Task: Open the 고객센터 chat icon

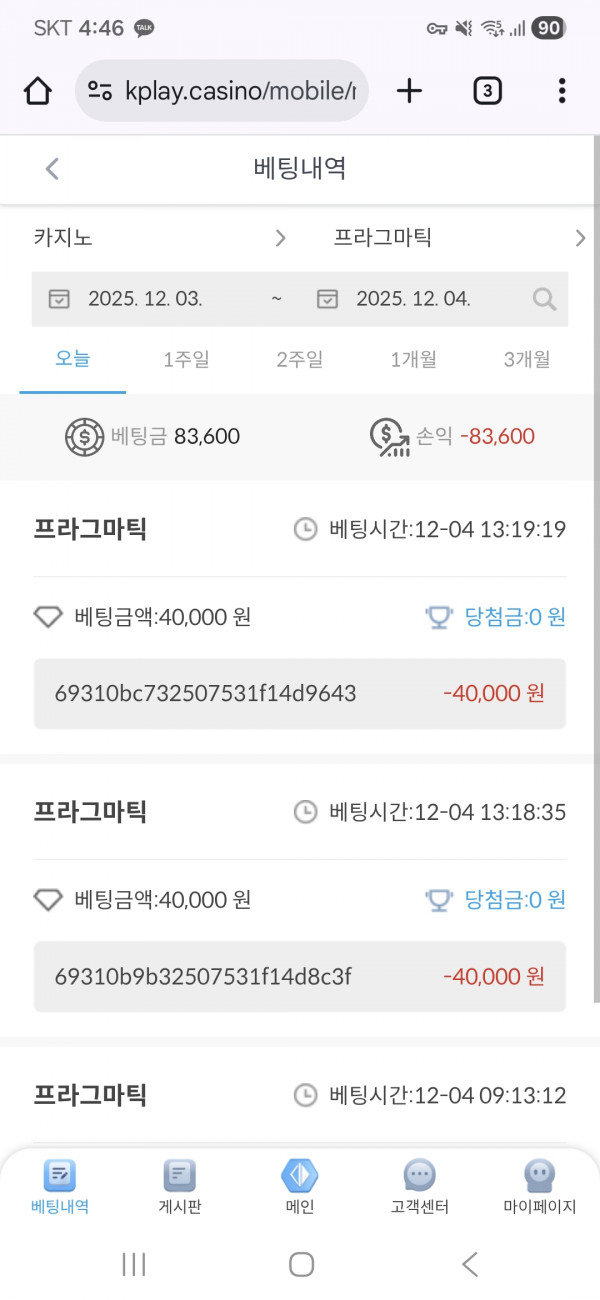Action: click(419, 1174)
